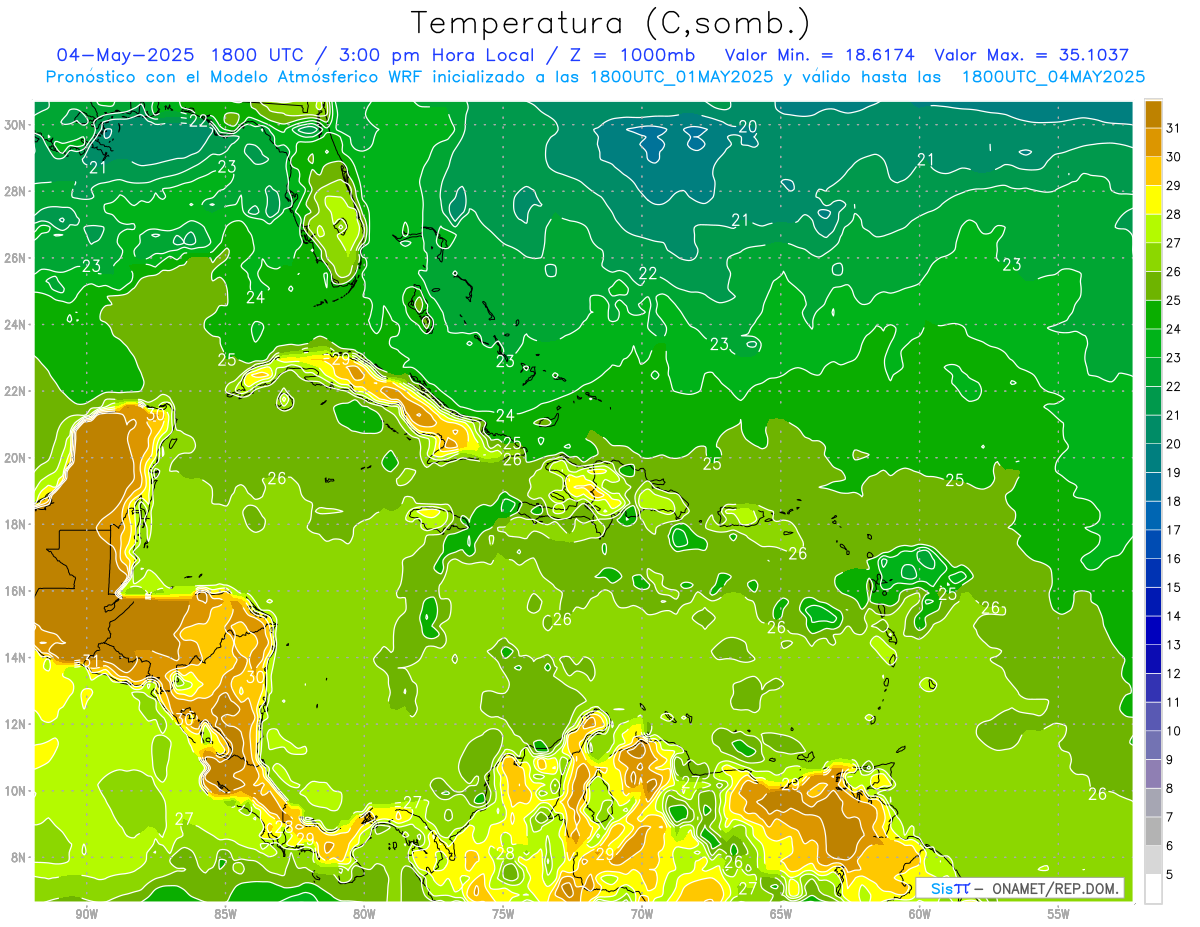The height and width of the screenshot is (927, 1200).
Task: Click the "30" color bar label
Action: [x=1174, y=157]
